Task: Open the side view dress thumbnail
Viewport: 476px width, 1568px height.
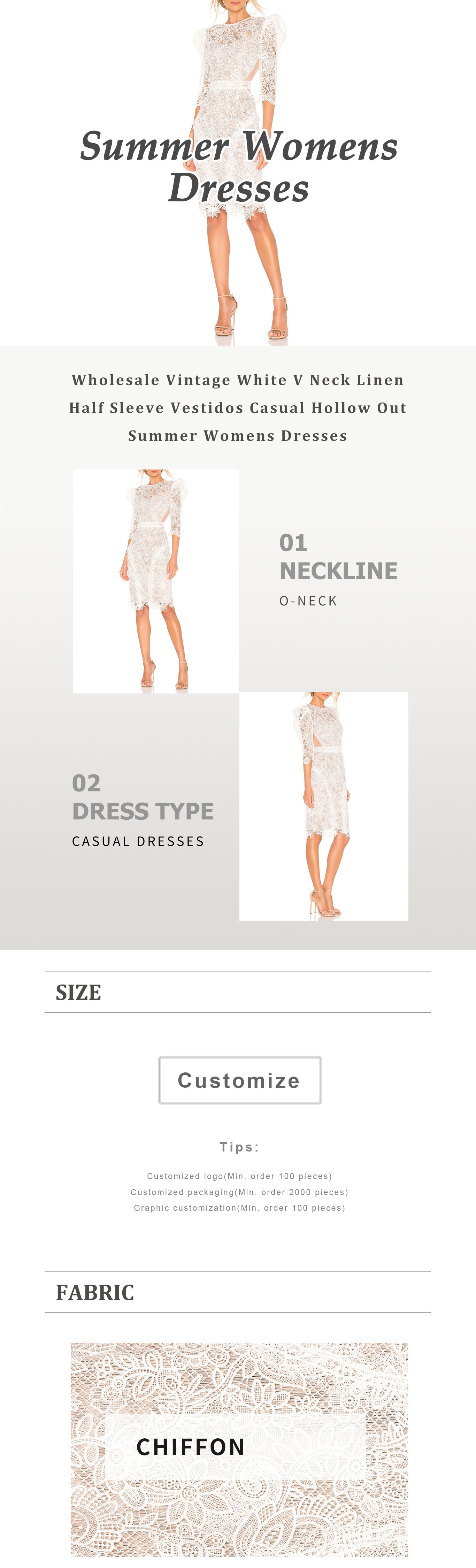Action: pos(324,806)
